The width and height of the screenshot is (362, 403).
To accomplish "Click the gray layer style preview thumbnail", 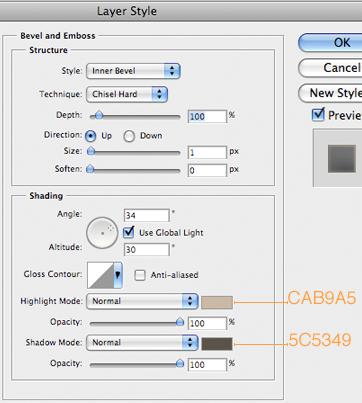I will 342,159.
